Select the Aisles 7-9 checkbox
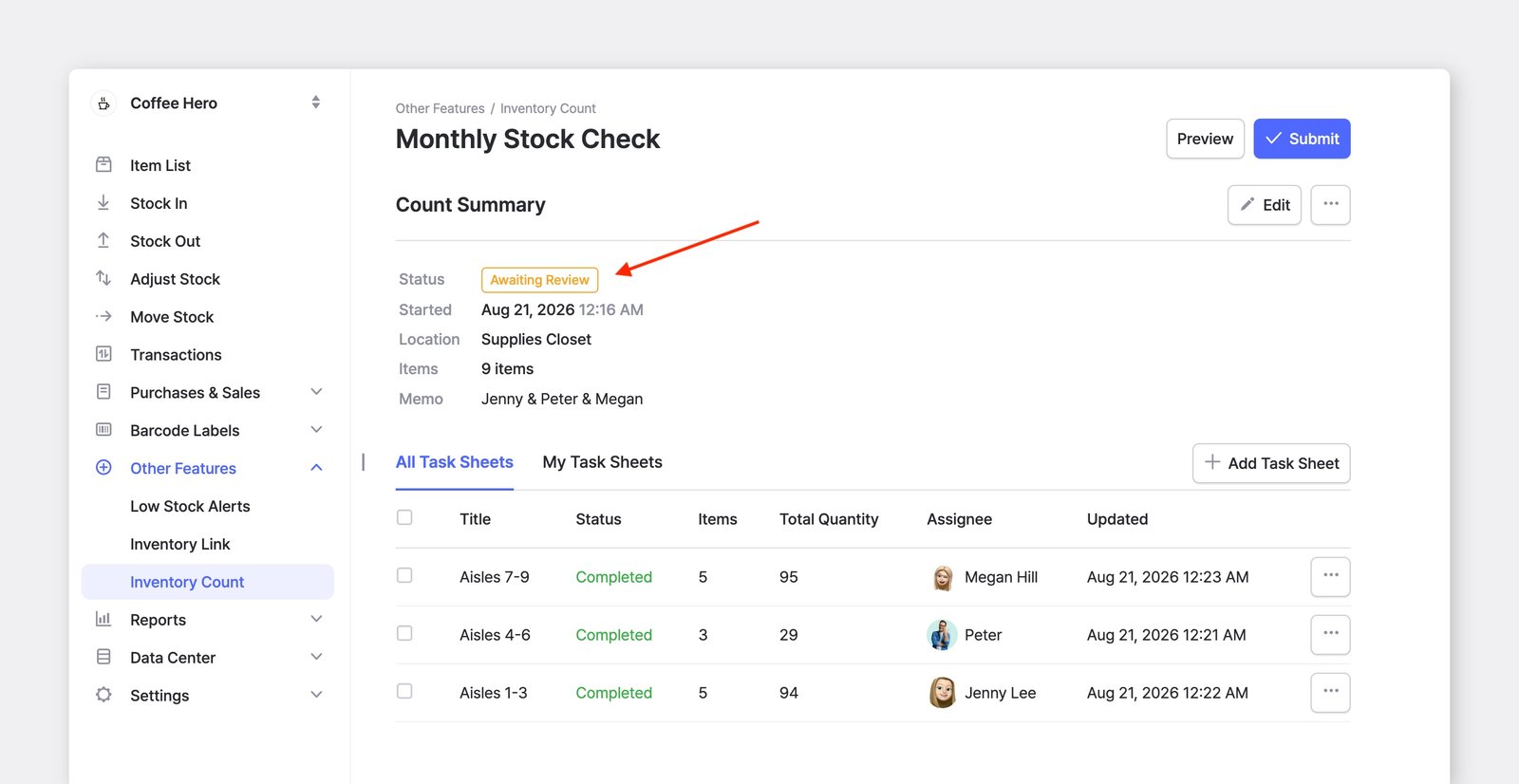The height and width of the screenshot is (784, 1519). tap(404, 575)
